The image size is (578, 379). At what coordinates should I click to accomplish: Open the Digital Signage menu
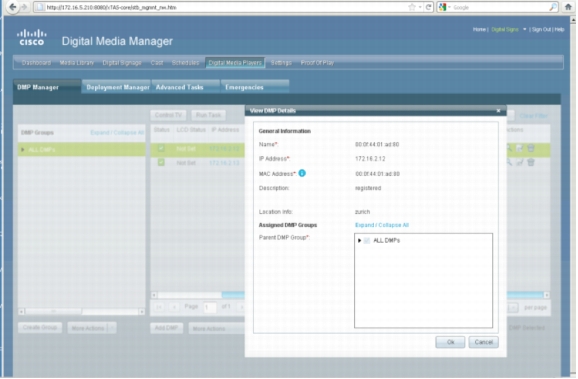[x=122, y=63]
